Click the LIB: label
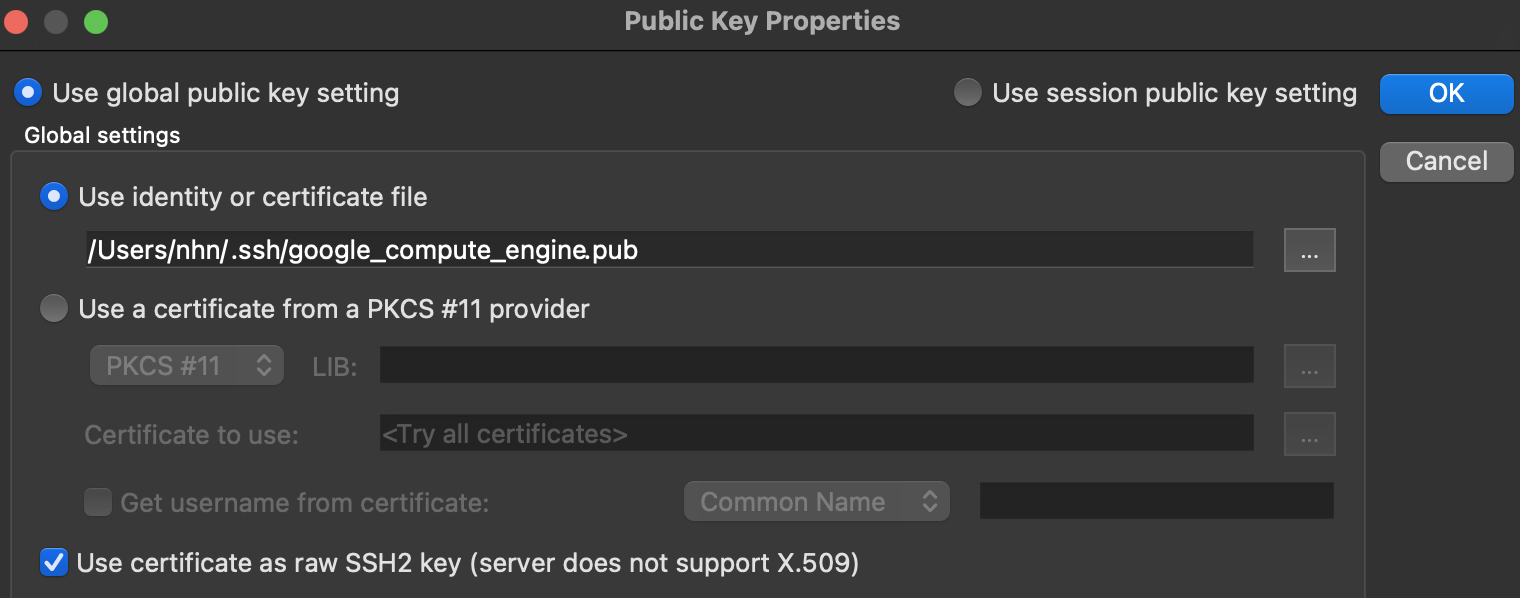This screenshot has width=1520, height=598. (335, 367)
